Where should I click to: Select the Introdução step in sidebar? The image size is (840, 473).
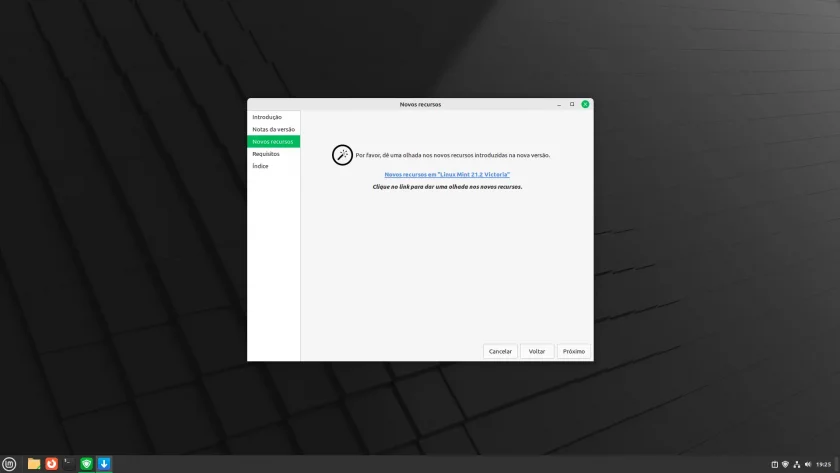click(x=273, y=117)
